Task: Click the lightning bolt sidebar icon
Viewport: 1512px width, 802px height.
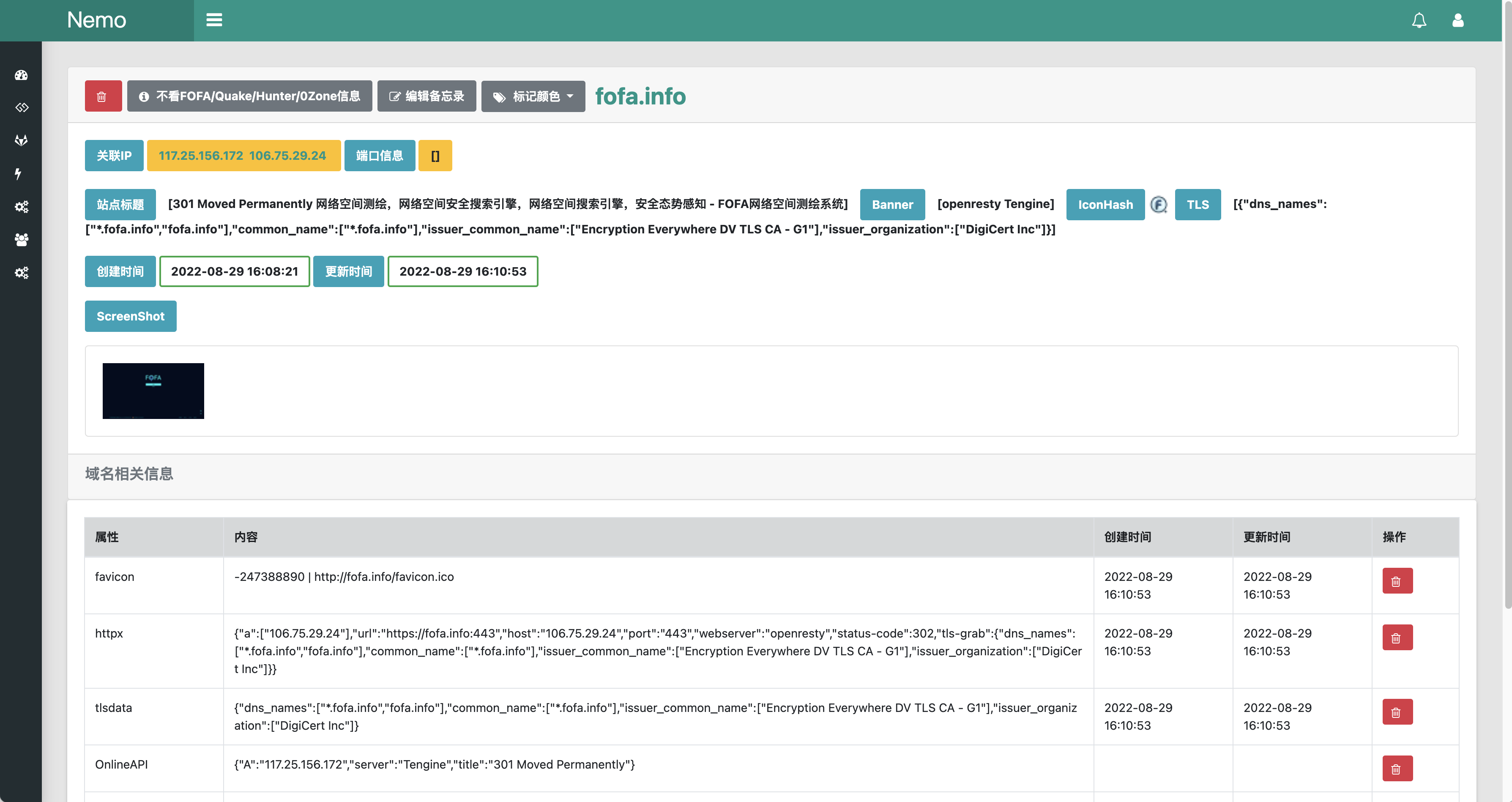Action: click(x=18, y=173)
